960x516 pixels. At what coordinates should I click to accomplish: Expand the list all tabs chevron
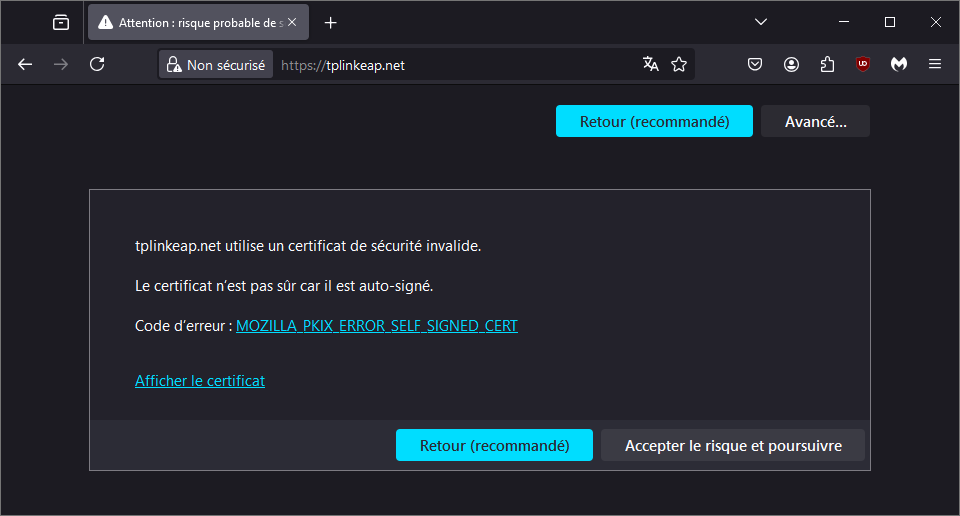(x=760, y=22)
